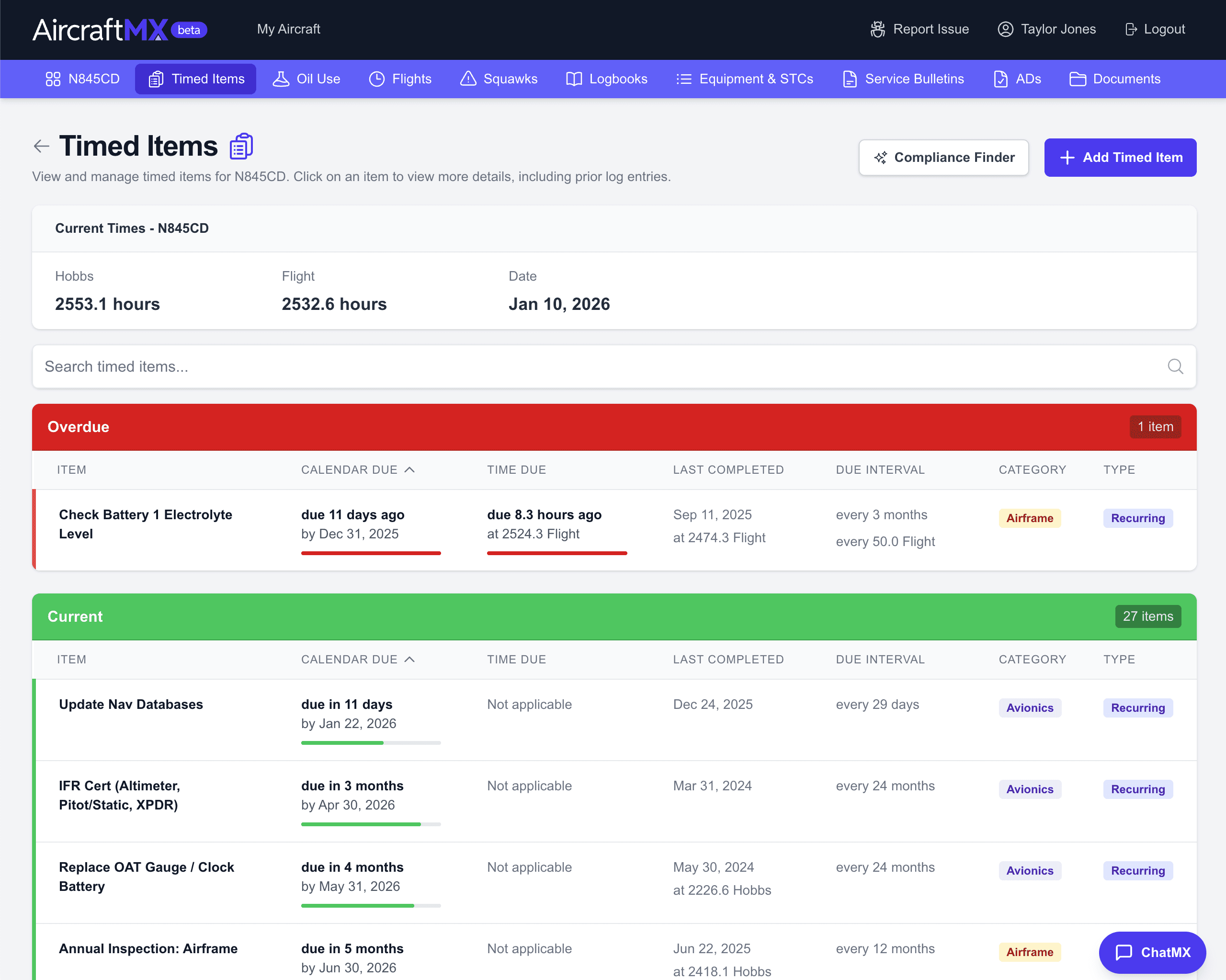Select the Oil Use flask icon
1226x980 pixels.
coord(282,79)
